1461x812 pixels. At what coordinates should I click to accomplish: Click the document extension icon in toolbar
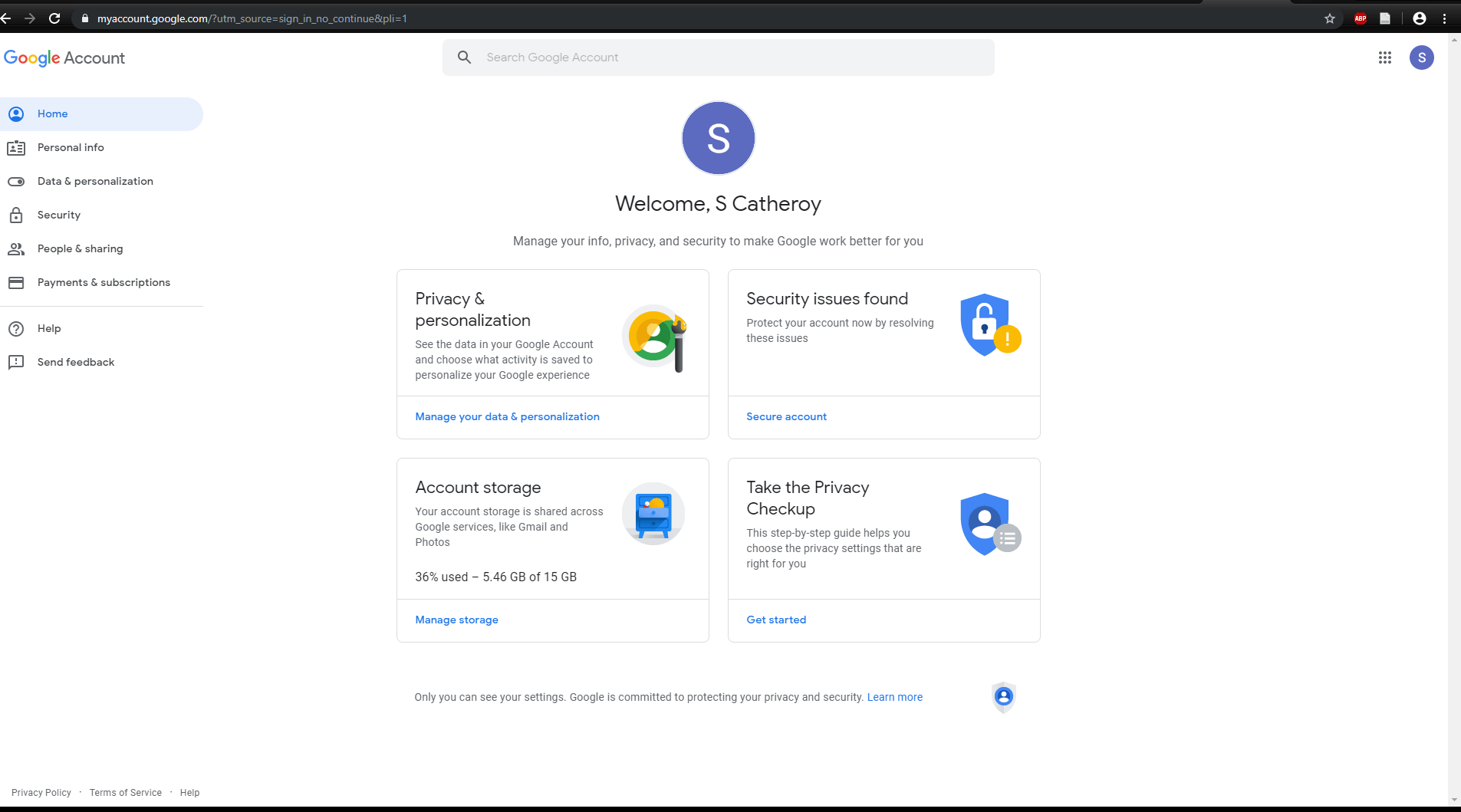coord(1385,18)
